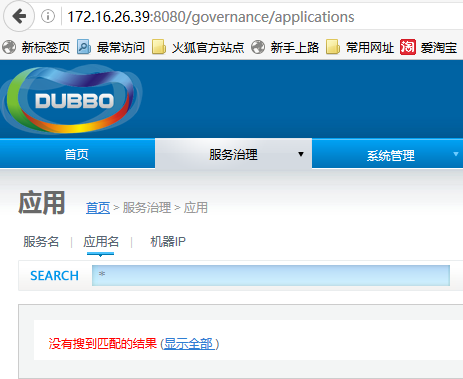Expand the 系统管理 dropdown arrow
Image resolution: width=463 pixels, height=379 pixels.
coord(456,154)
